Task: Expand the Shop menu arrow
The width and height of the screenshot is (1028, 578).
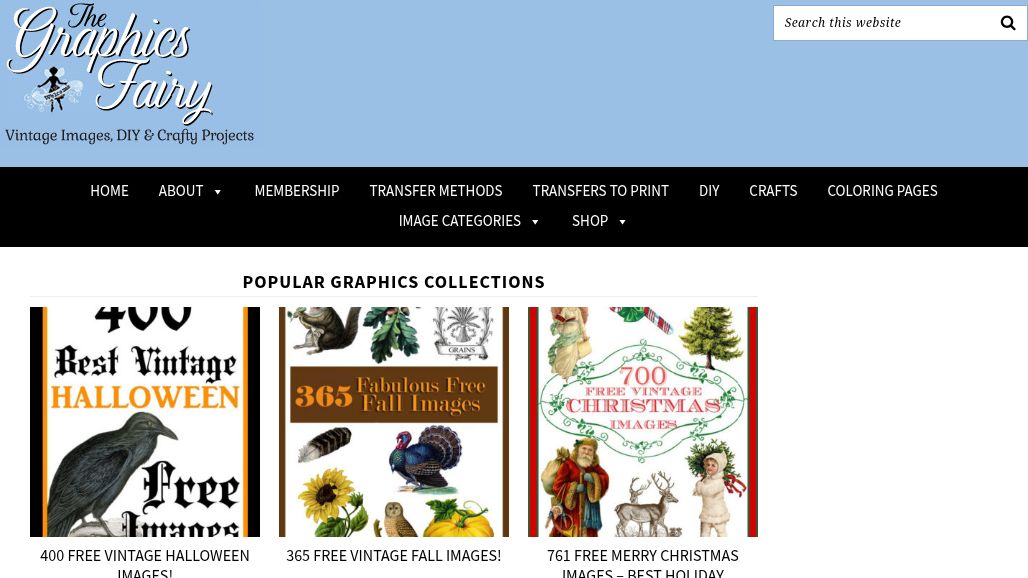Action: point(622,222)
